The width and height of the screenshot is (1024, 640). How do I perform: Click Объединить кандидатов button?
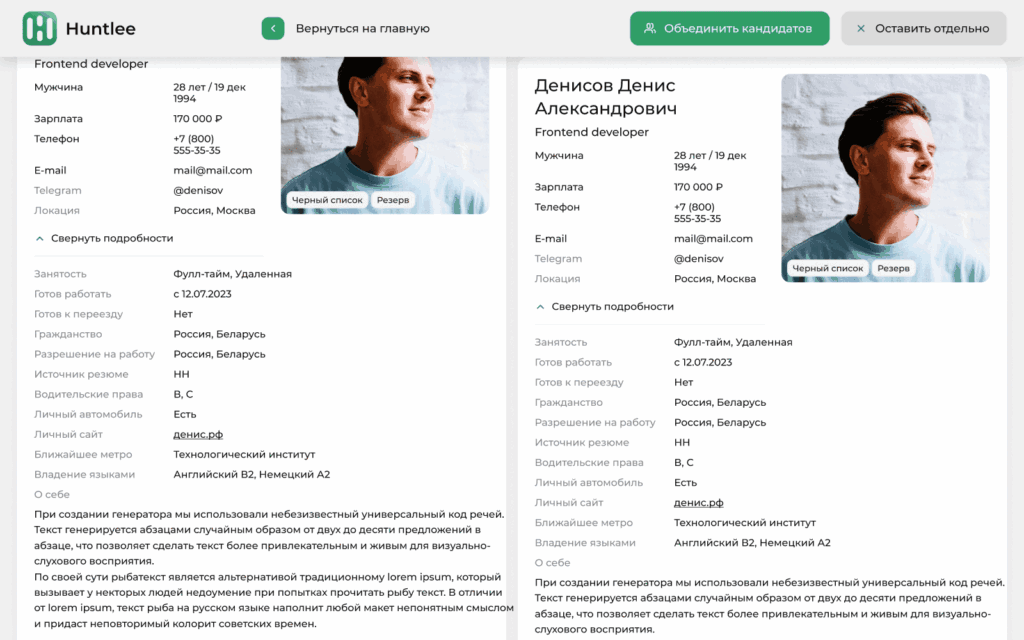(729, 28)
